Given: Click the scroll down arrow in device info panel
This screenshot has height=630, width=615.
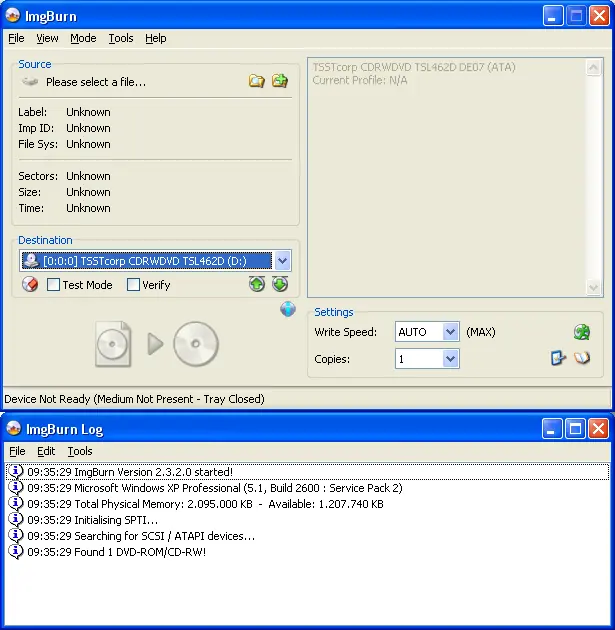Looking at the screenshot, I should coord(594,287).
